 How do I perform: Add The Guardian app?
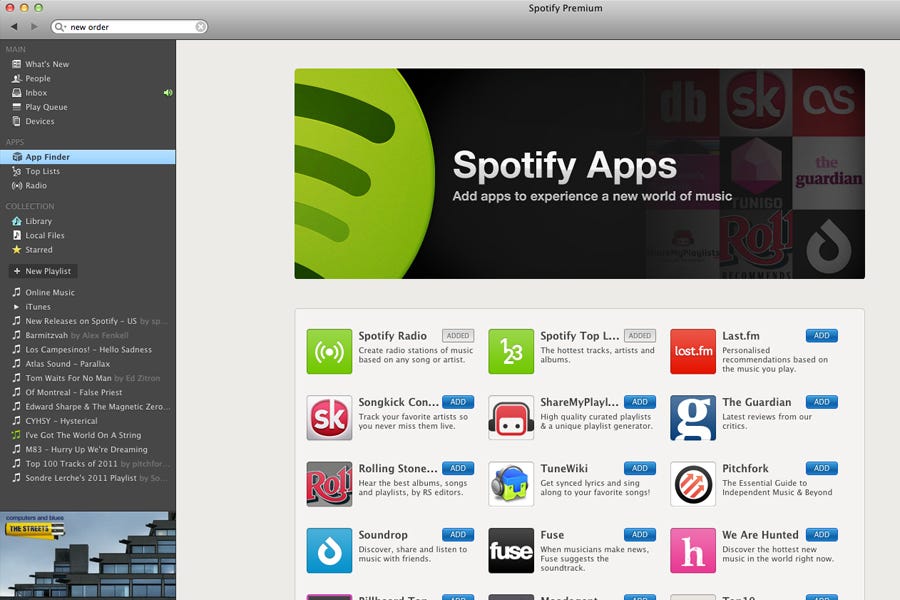pos(821,402)
